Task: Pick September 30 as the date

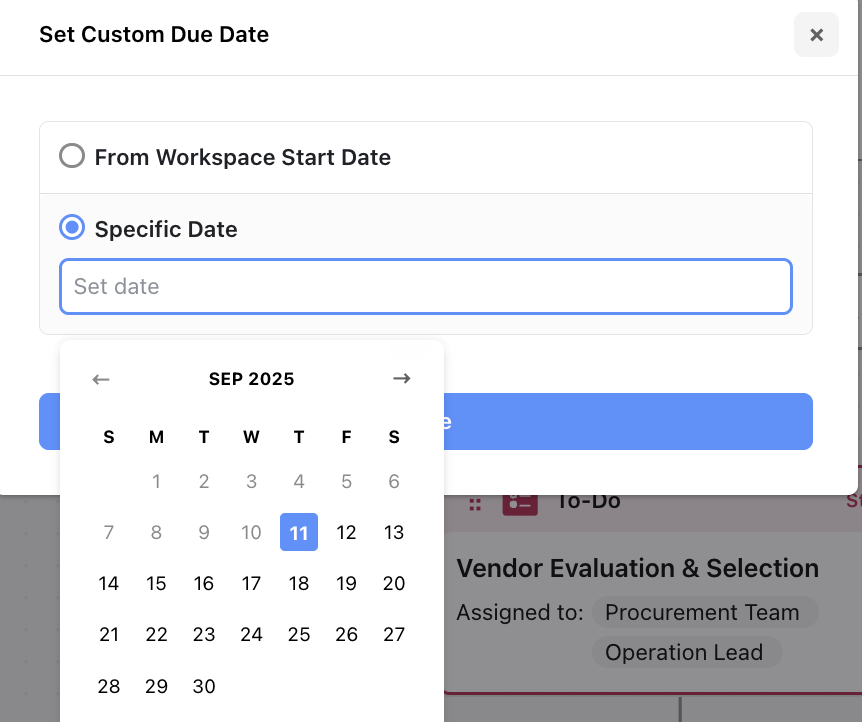Action: (x=204, y=687)
